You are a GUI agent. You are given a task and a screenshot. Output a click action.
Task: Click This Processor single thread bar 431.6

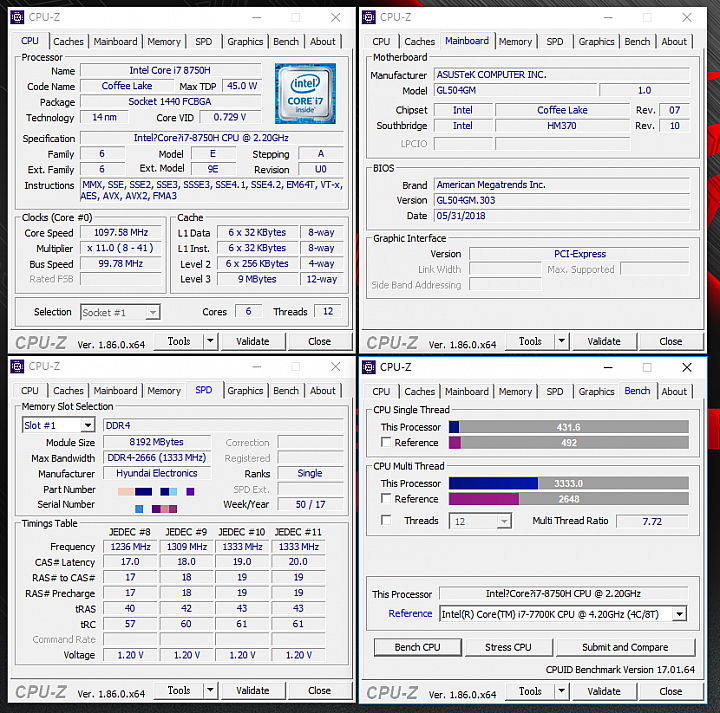tap(568, 427)
